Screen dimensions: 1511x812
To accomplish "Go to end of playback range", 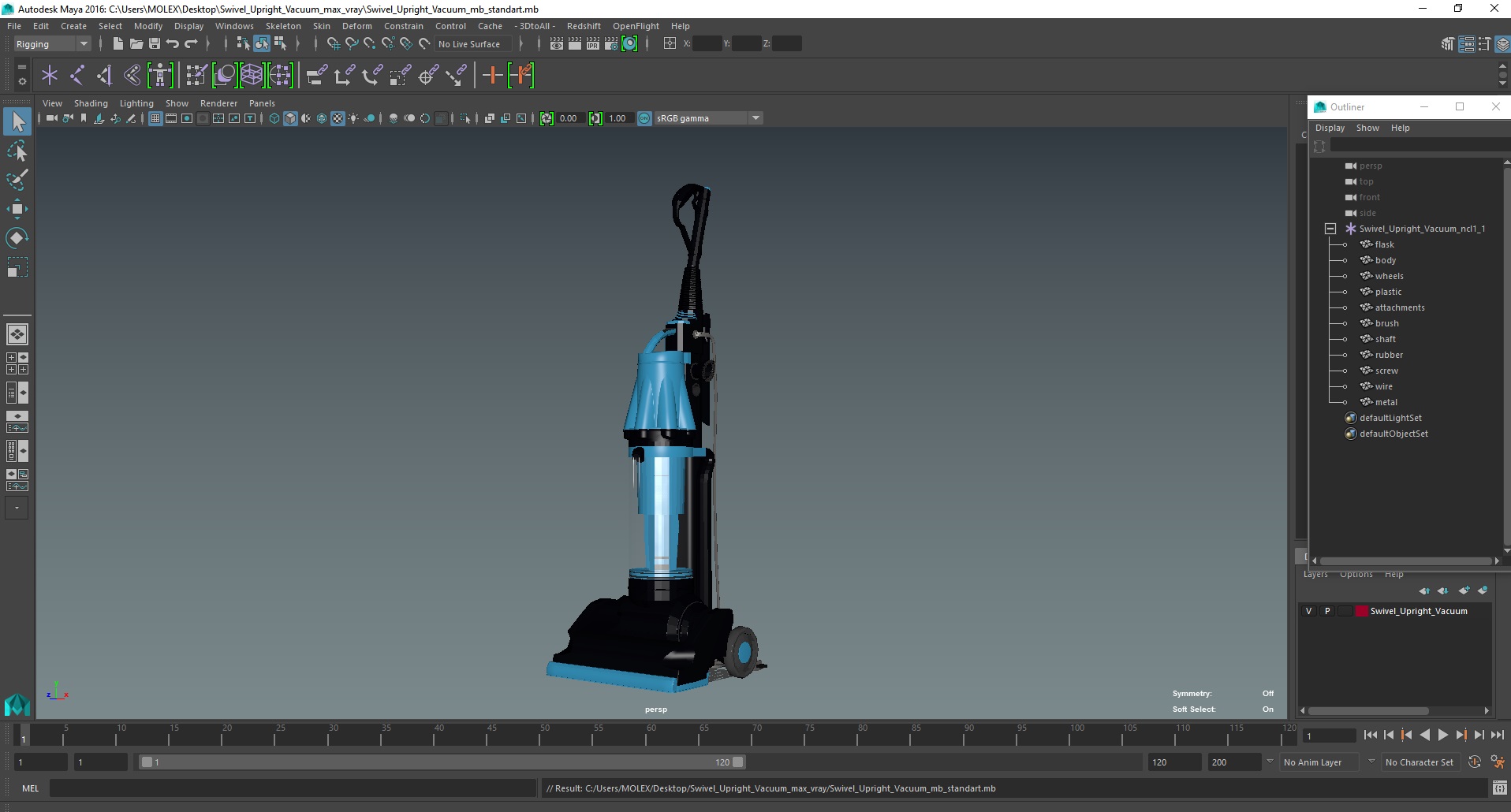I will point(1498,735).
